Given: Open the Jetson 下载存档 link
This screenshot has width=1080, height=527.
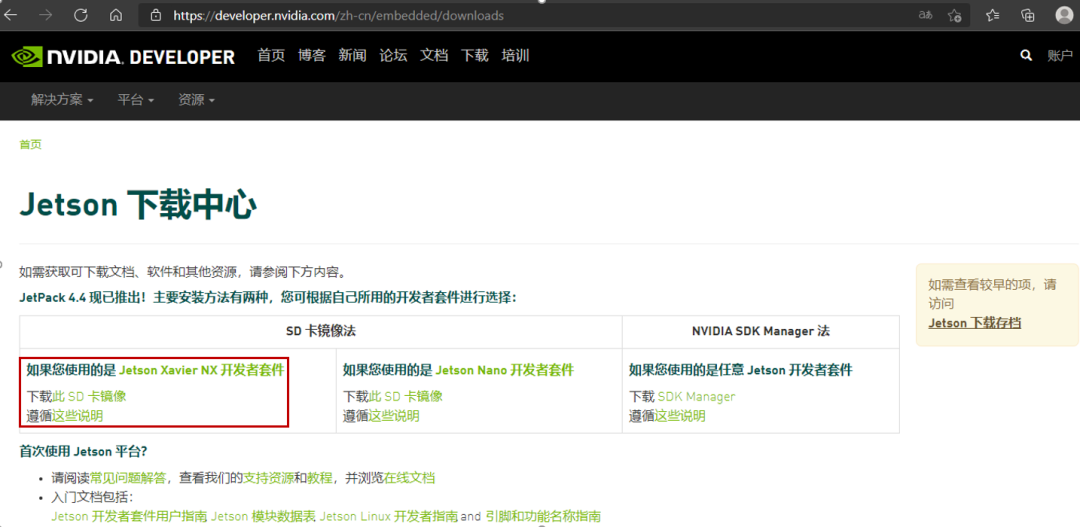Looking at the screenshot, I should [x=975, y=323].
